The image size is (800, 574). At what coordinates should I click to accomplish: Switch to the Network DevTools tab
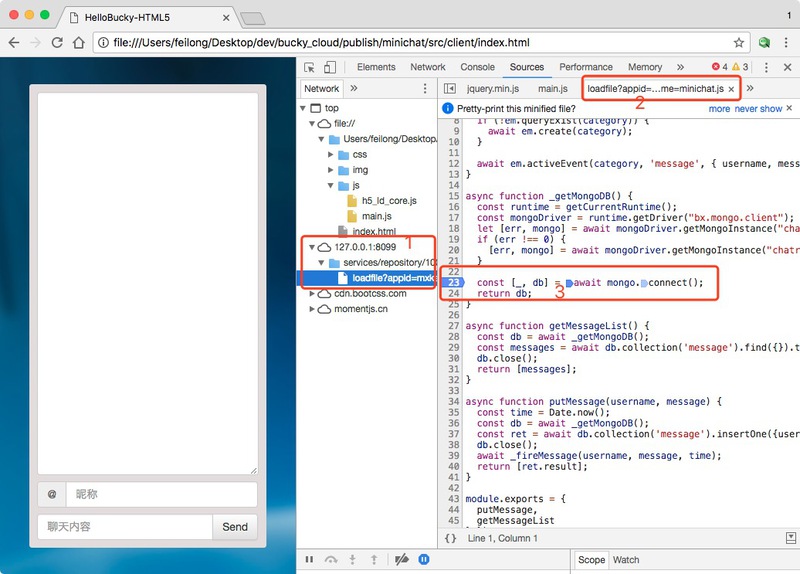pyautogui.click(x=428, y=67)
